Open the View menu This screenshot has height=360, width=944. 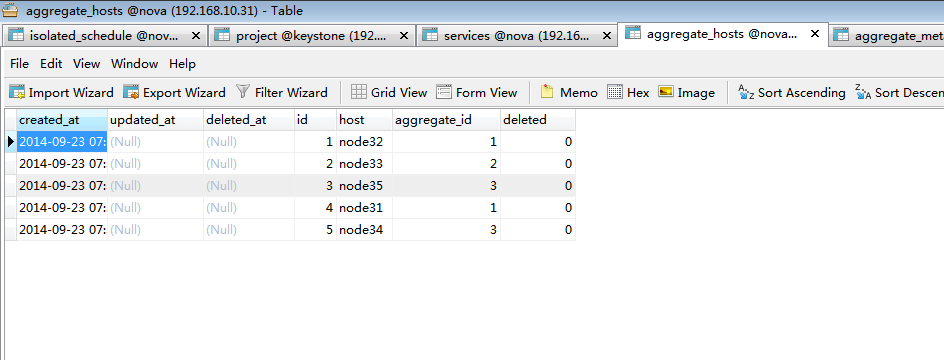point(87,64)
